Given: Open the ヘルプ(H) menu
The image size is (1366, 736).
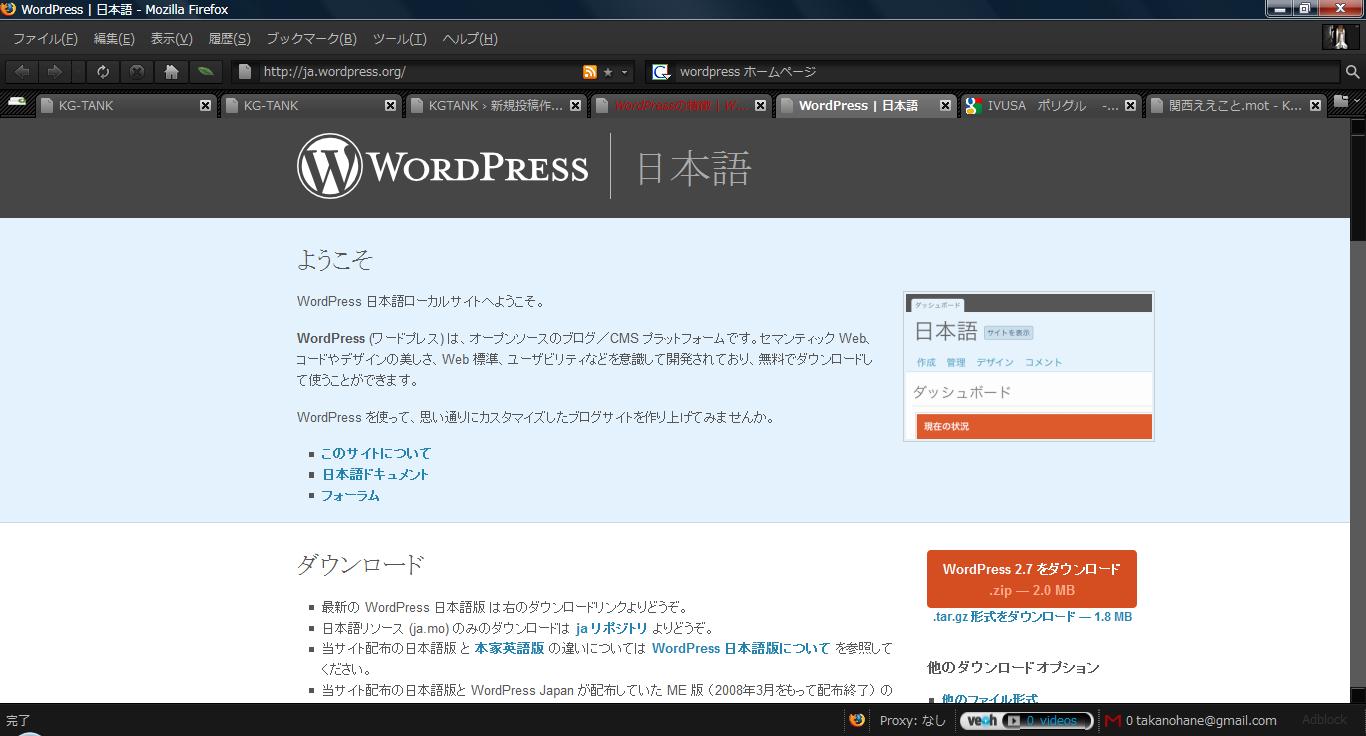Looking at the screenshot, I should pos(470,39).
